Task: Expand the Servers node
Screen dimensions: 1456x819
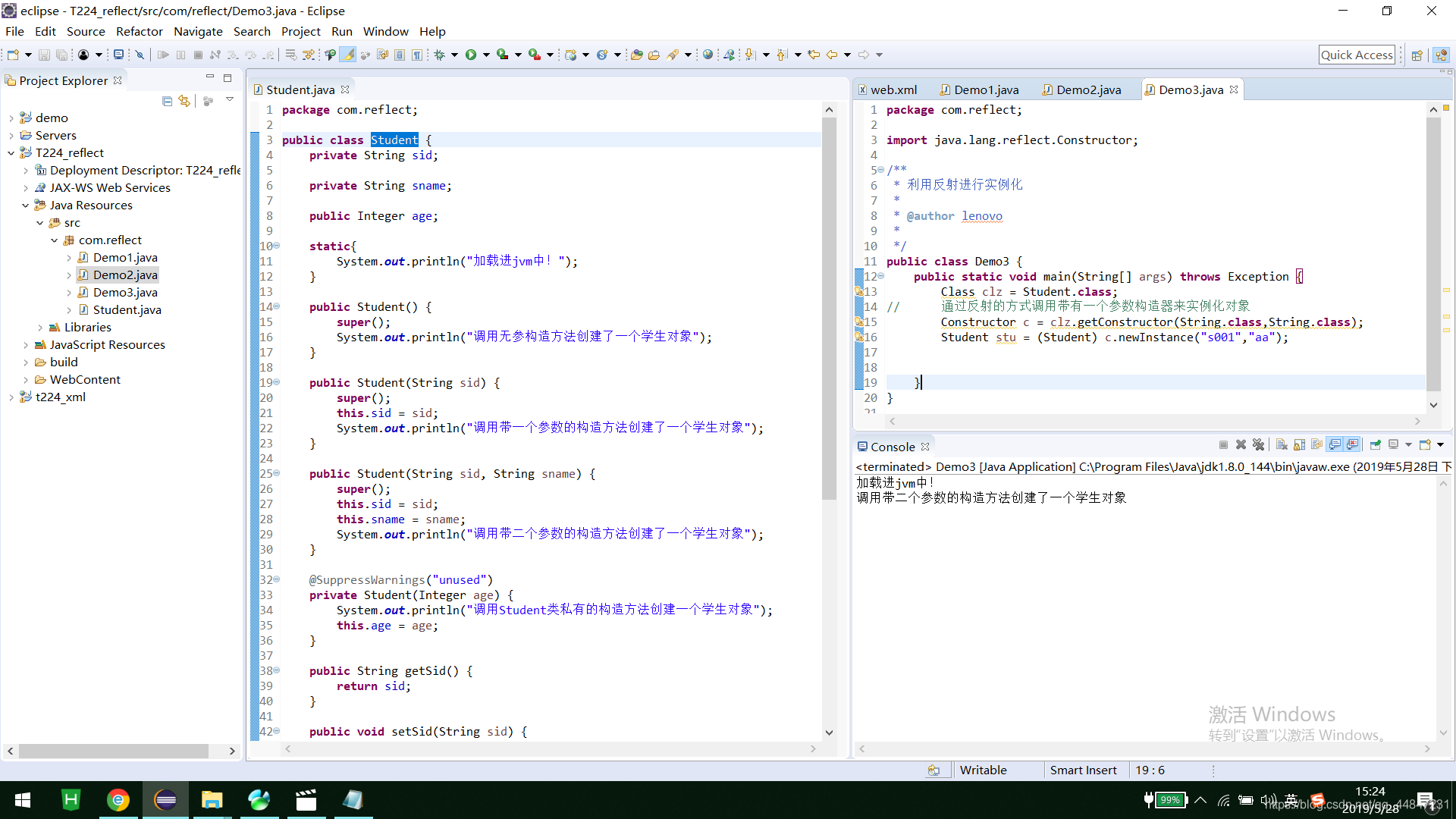Action: pyautogui.click(x=11, y=135)
